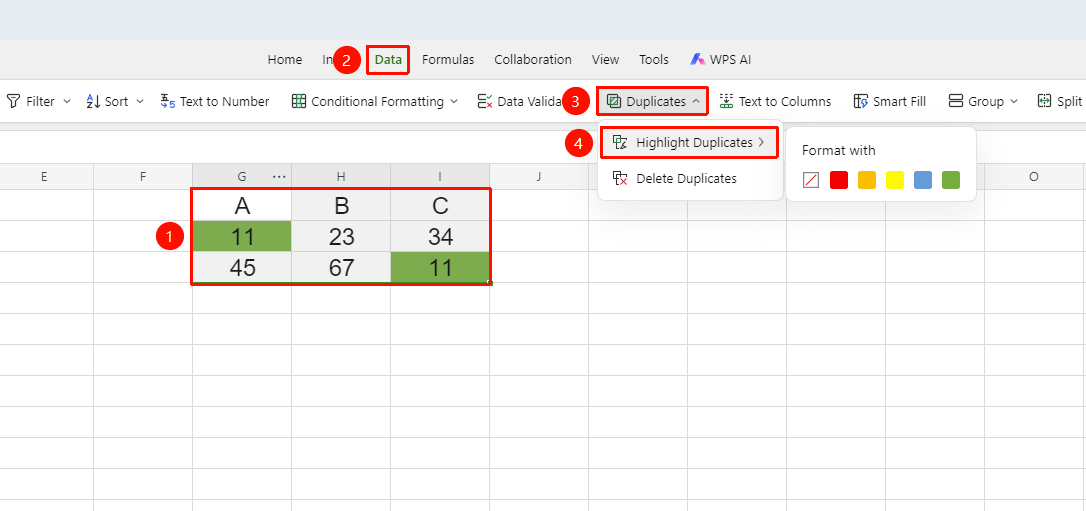This screenshot has width=1086, height=511.
Task: Click the Group icon
Action: click(956, 101)
